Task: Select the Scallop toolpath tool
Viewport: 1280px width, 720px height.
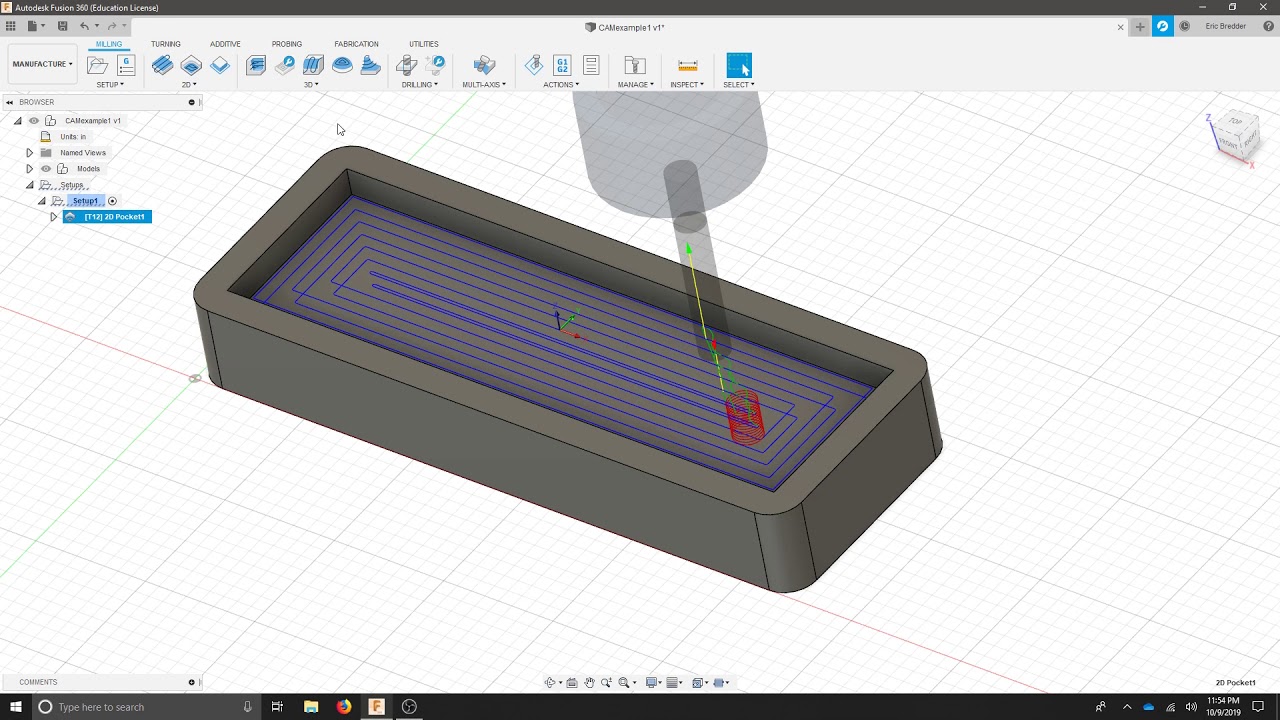Action: coord(371,66)
